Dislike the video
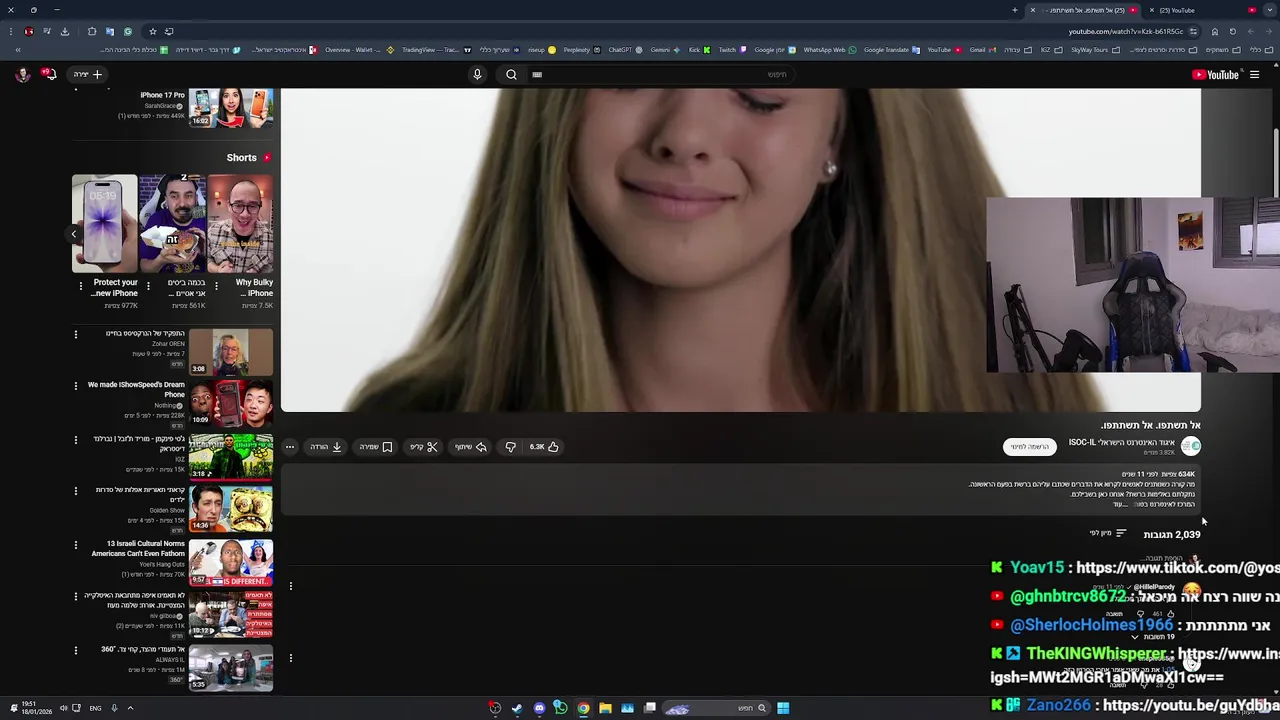Viewport: 1280px width, 720px height. pos(510,447)
